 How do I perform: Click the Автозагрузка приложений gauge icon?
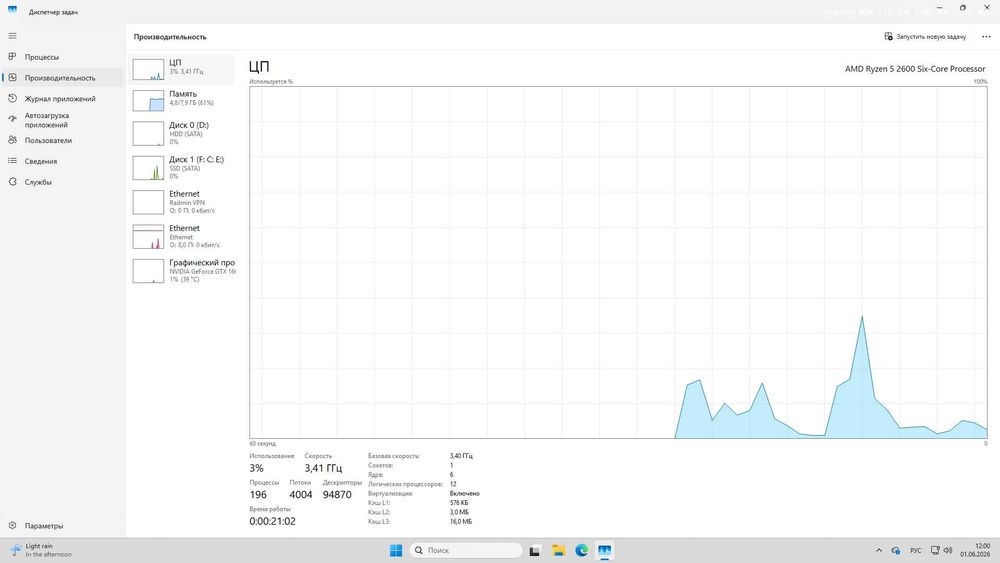pyautogui.click(x=12, y=119)
